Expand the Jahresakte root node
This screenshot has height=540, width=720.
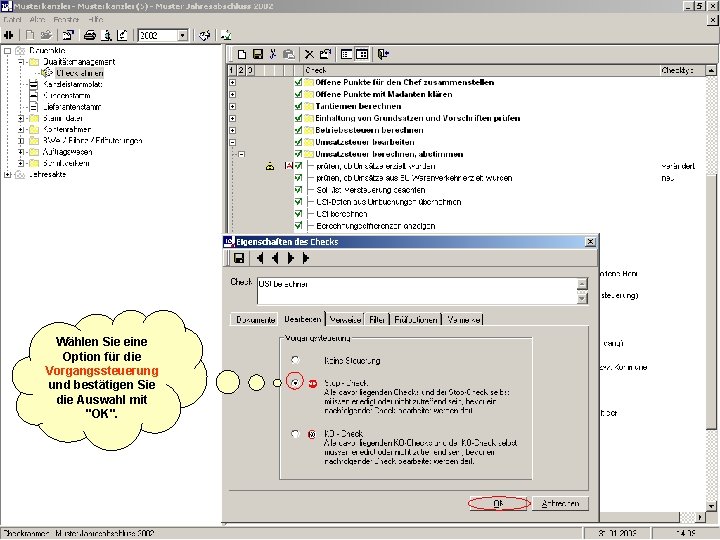point(7,174)
